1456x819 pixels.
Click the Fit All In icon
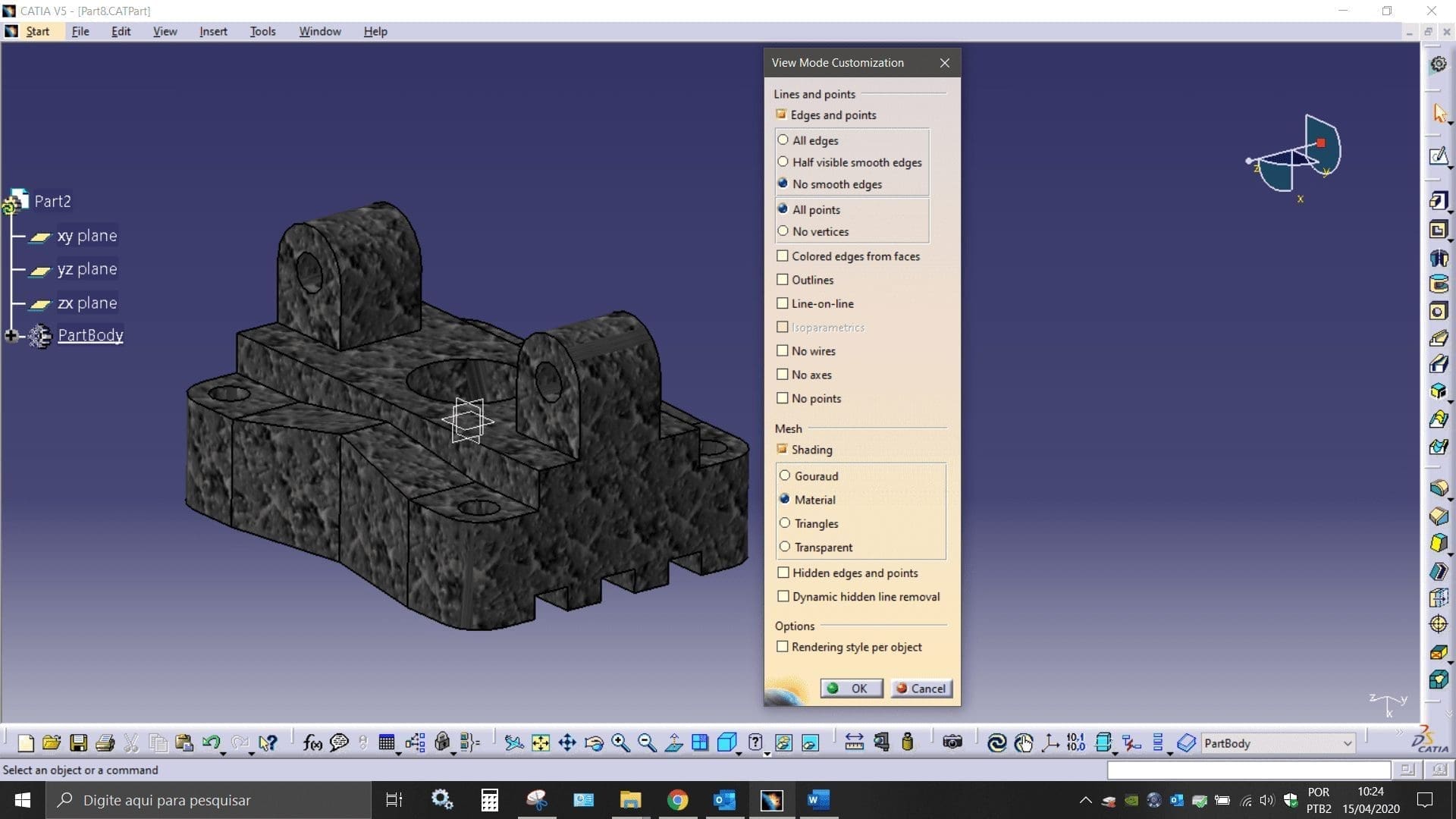pos(541,743)
